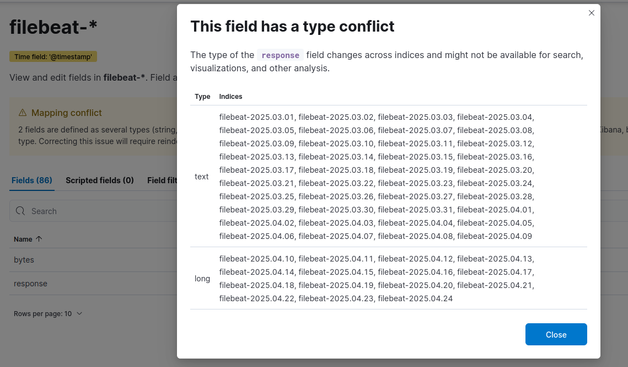Viewport: 628px width, 367px height.
Task: Click the long type row cell
Action: 202,278
